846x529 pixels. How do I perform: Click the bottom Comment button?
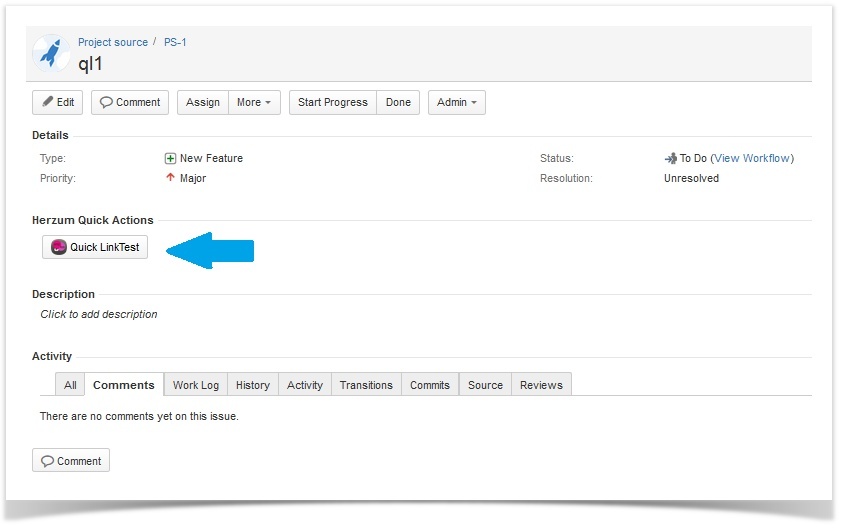[x=71, y=461]
